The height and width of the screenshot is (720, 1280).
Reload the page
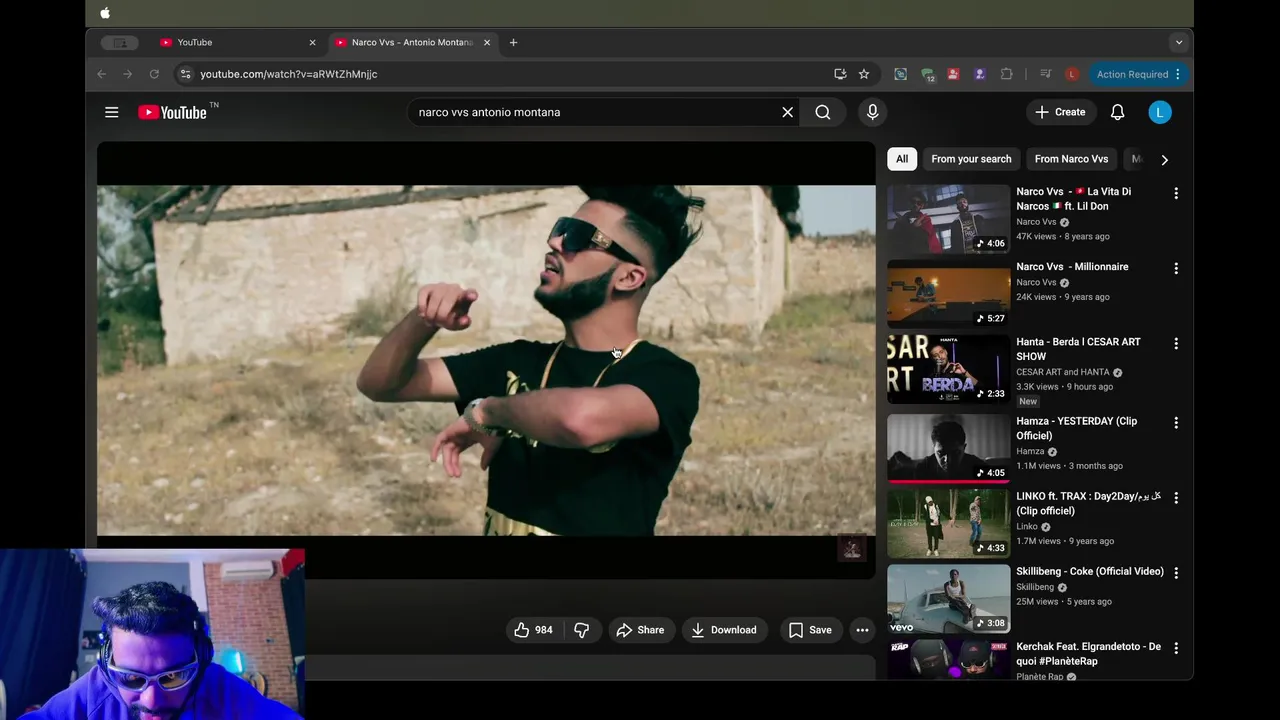[x=154, y=74]
